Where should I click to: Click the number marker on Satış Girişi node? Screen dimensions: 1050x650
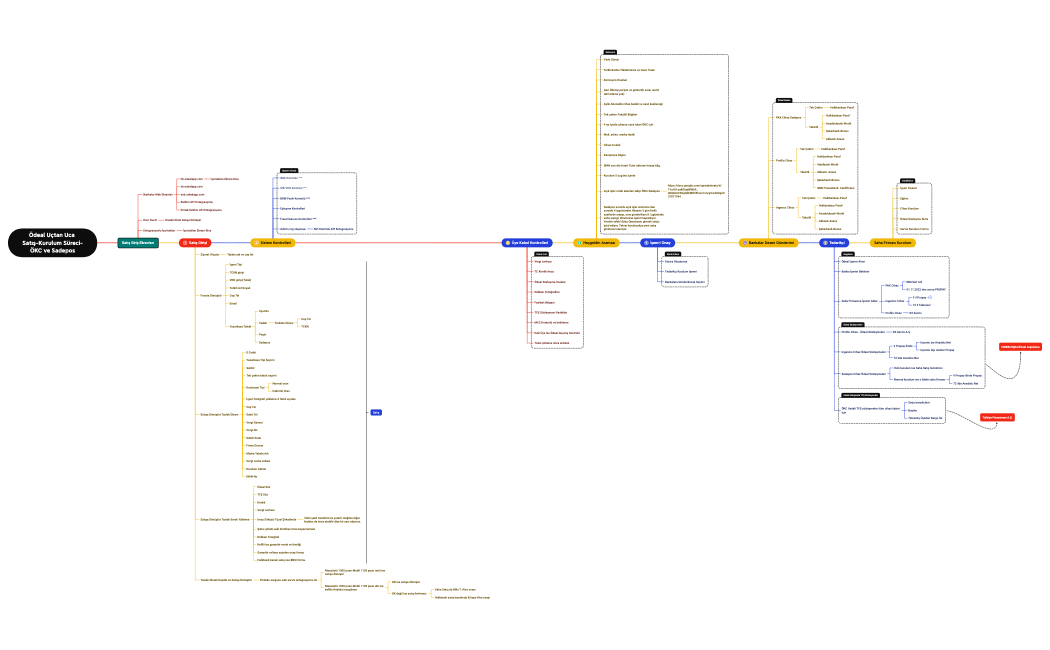[185, 243]
